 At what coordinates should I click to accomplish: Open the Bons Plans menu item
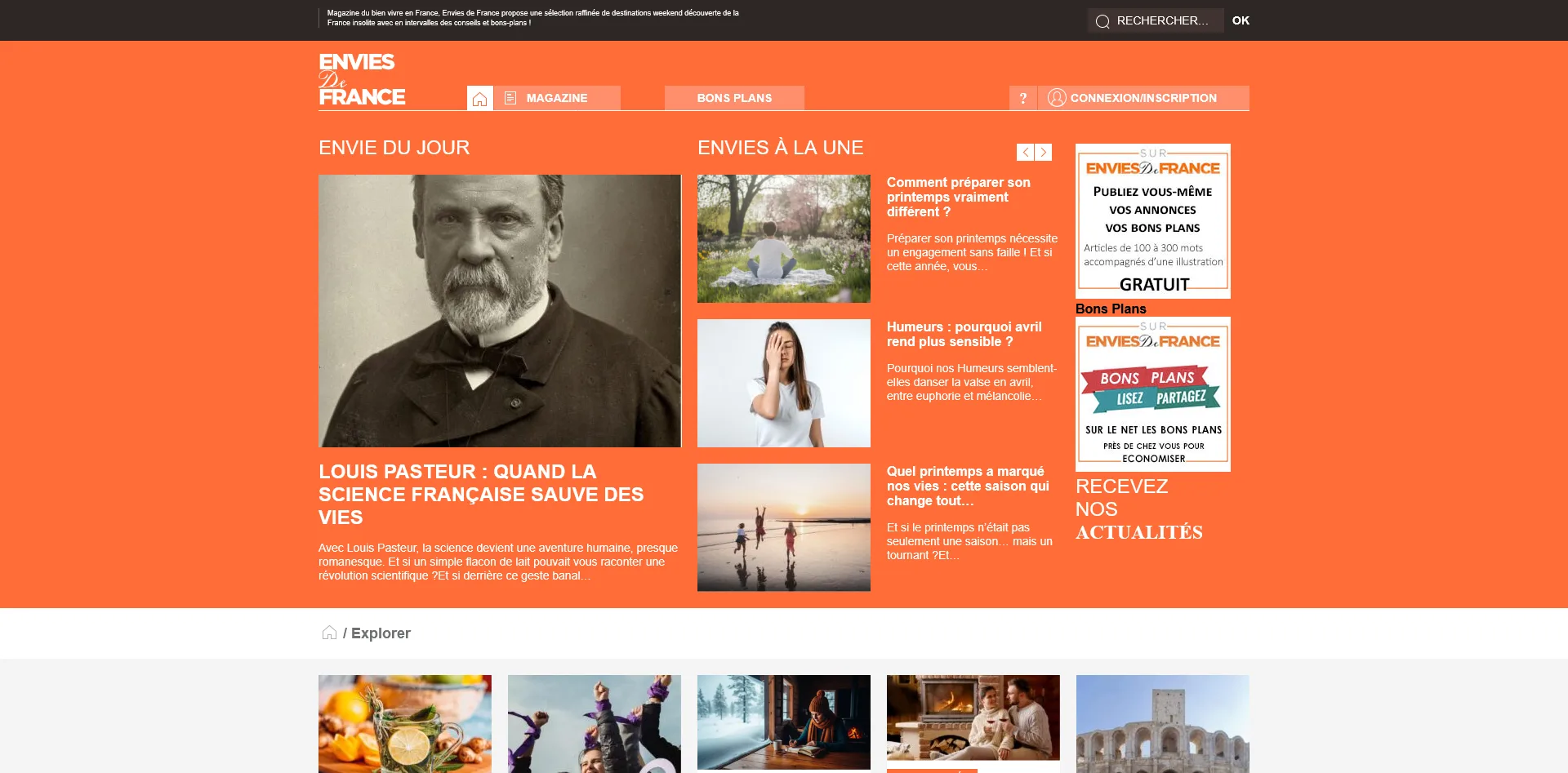coord(734,98)
